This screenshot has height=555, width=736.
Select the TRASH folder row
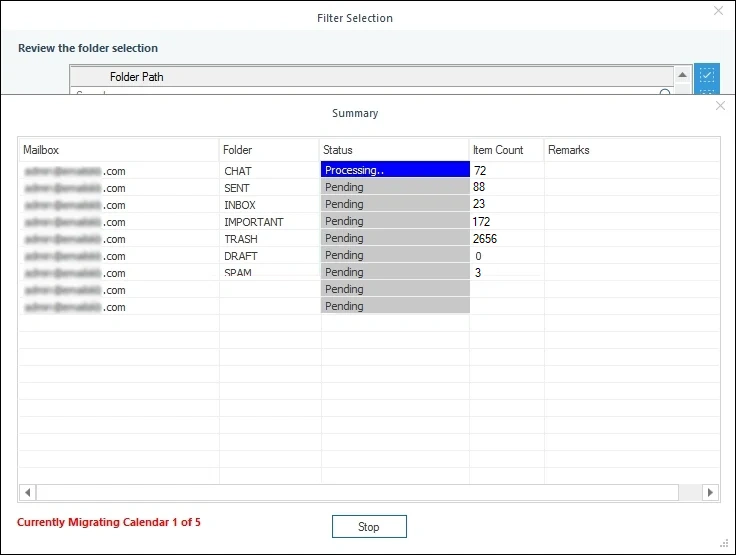tap(240, 239)
